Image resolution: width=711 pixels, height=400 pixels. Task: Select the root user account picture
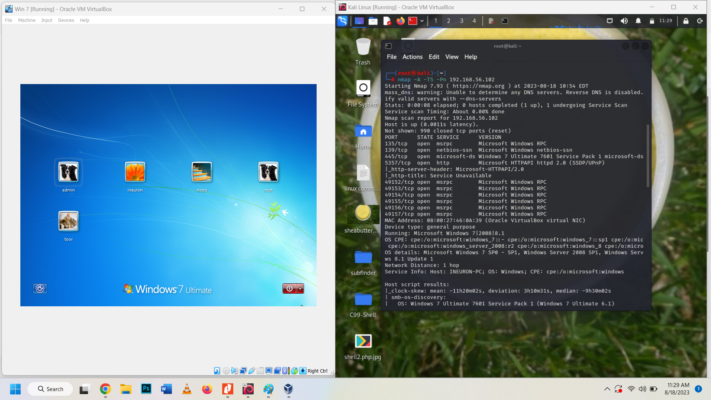coord(268,172)
